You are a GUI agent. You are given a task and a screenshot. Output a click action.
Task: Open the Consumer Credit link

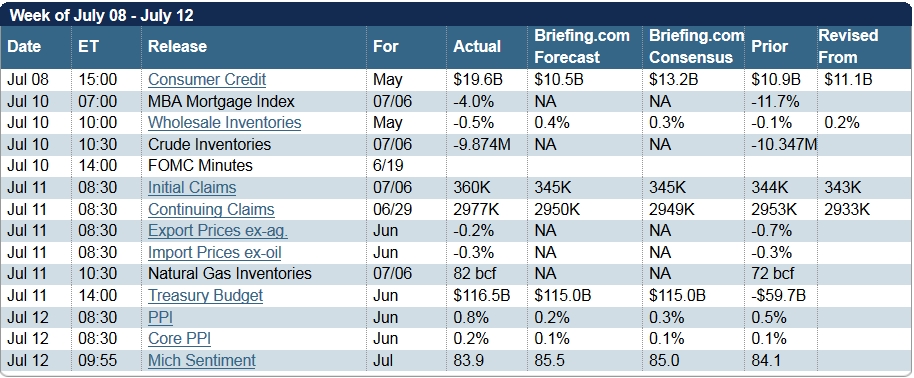click(x=207, y=79)
